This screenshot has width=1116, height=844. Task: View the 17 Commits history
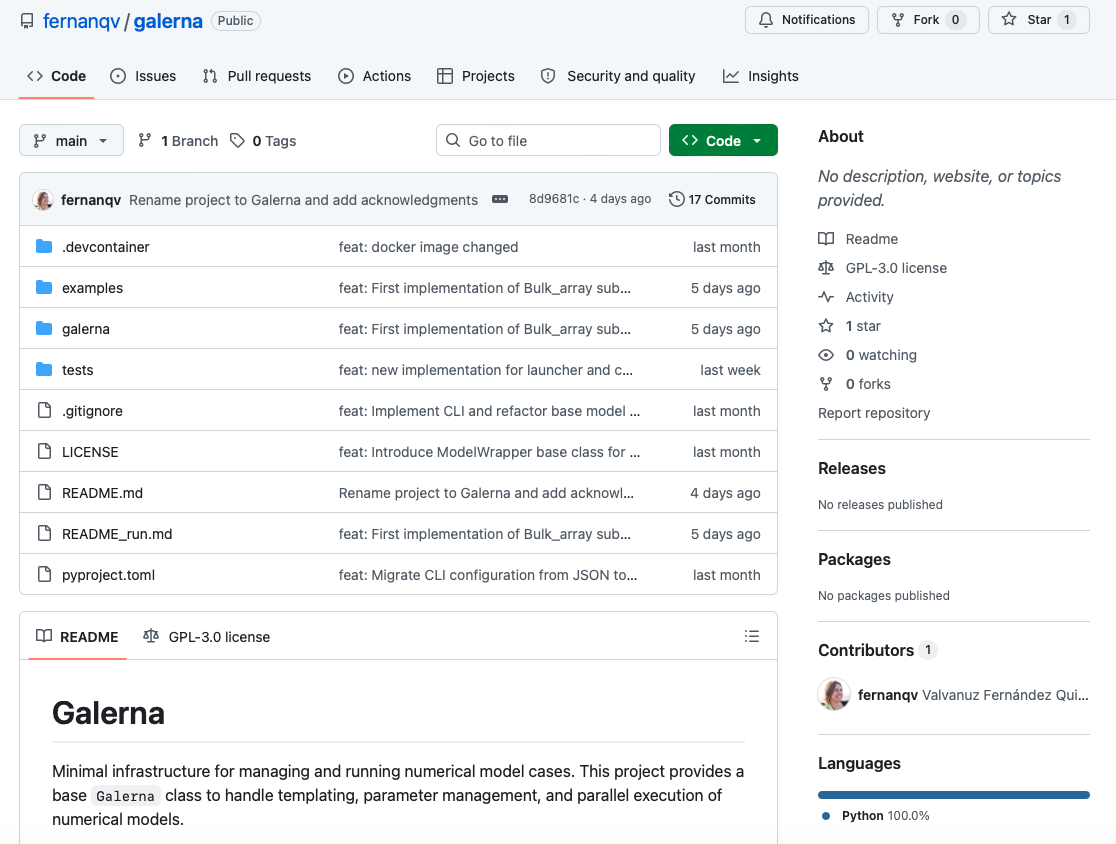coord(712,199)
